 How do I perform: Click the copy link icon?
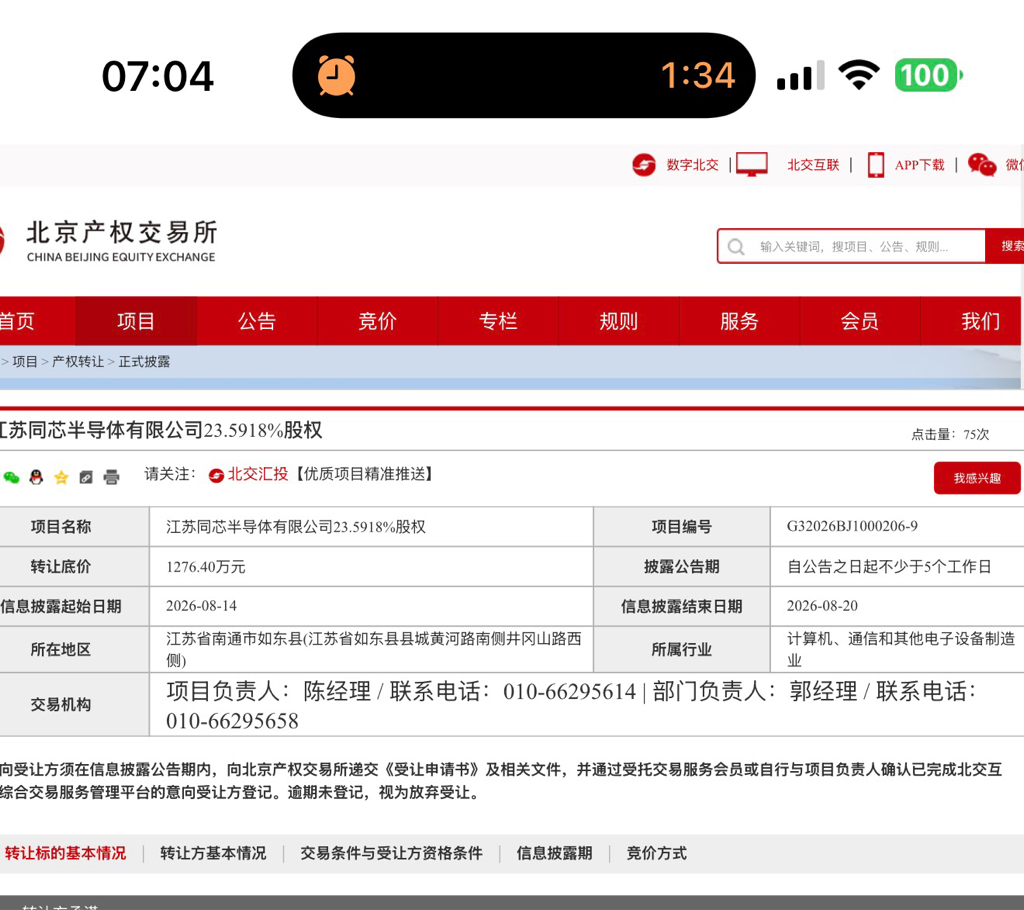coord(86,478)
